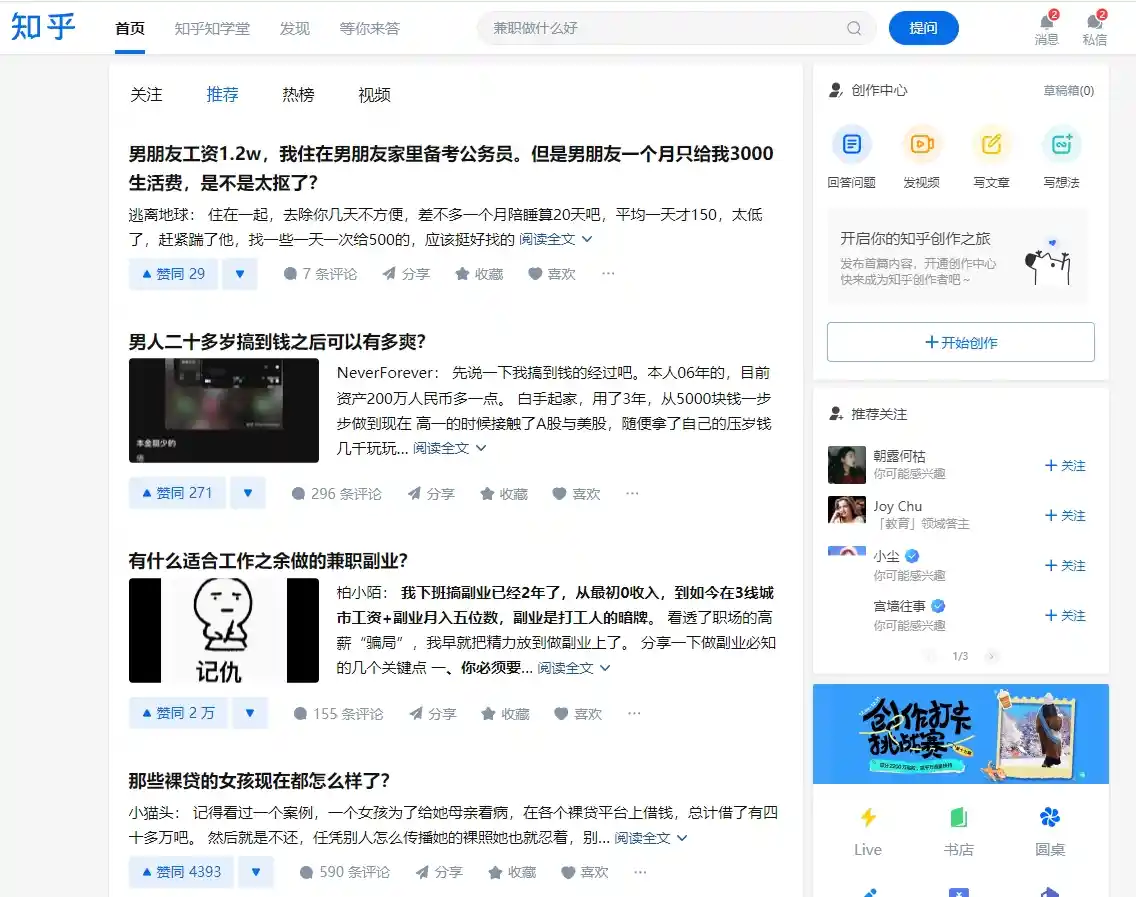Follow 小尘
The image size is (1136, 897).
click(x=1065, y=565)
